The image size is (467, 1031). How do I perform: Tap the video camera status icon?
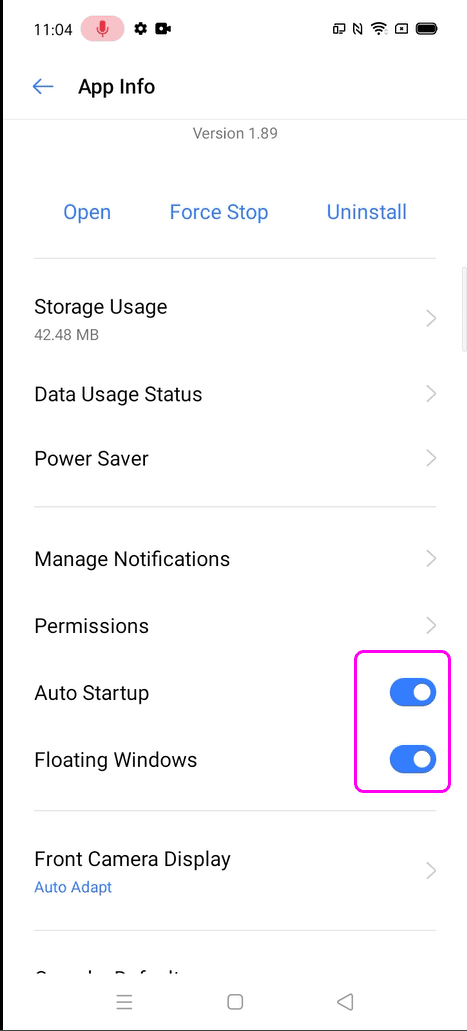coord(163,29)
